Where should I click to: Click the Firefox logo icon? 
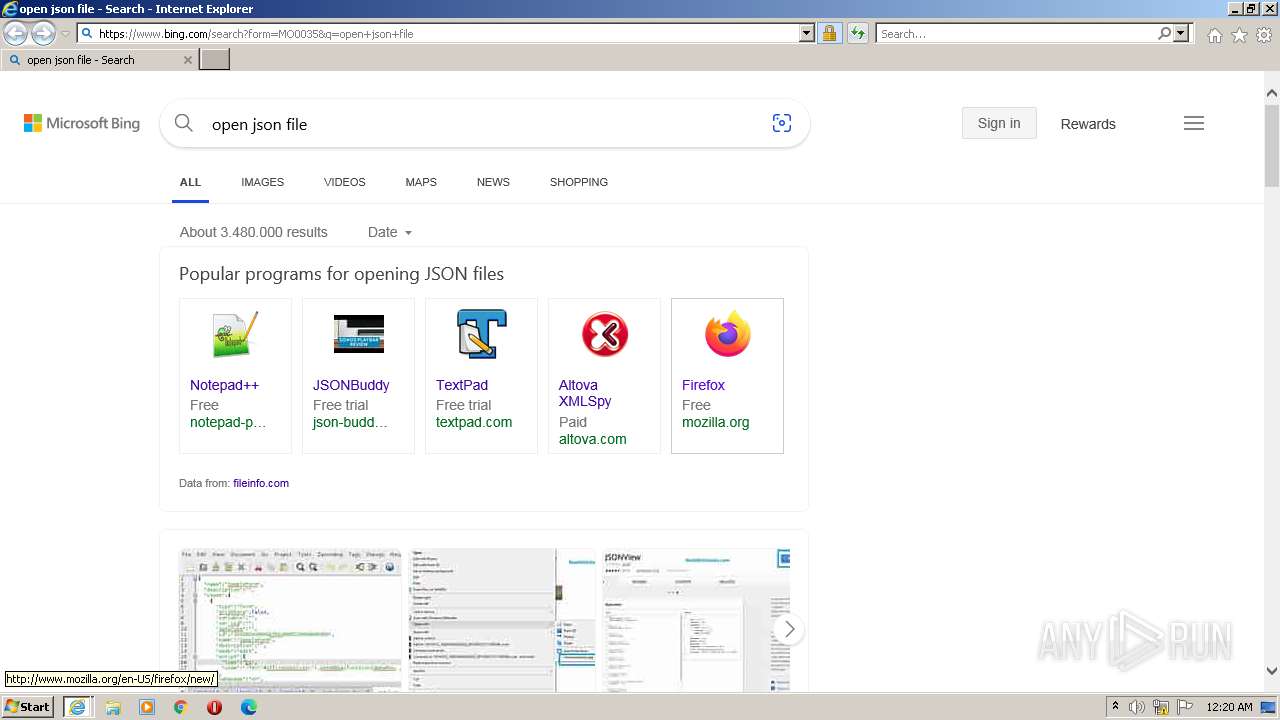[728, 334]
